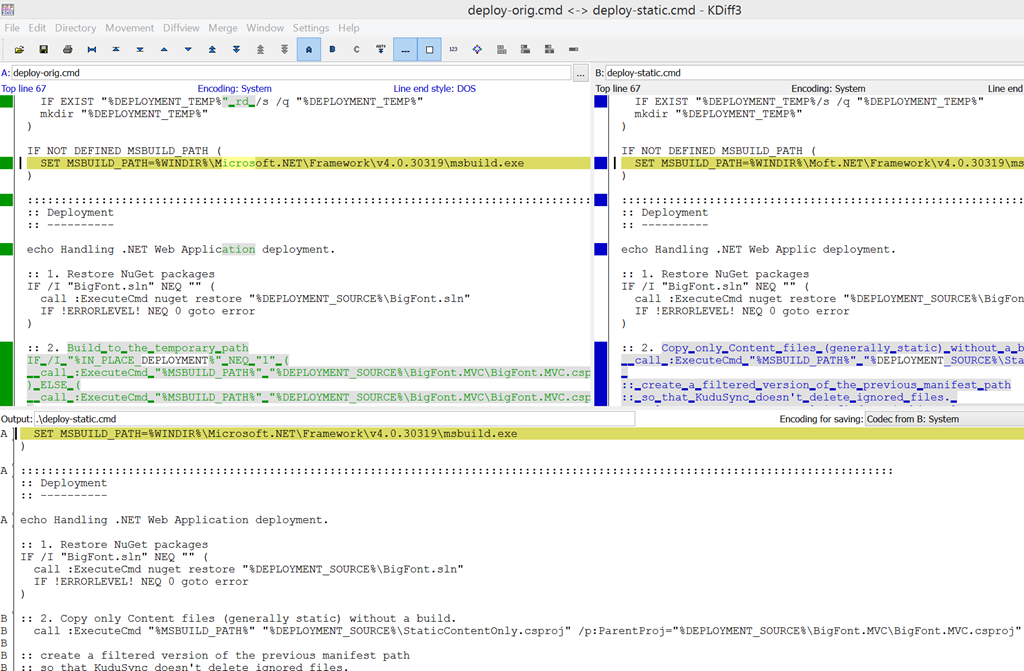Open the Diffview menu

pyautogui.click(x=181, y=27)
